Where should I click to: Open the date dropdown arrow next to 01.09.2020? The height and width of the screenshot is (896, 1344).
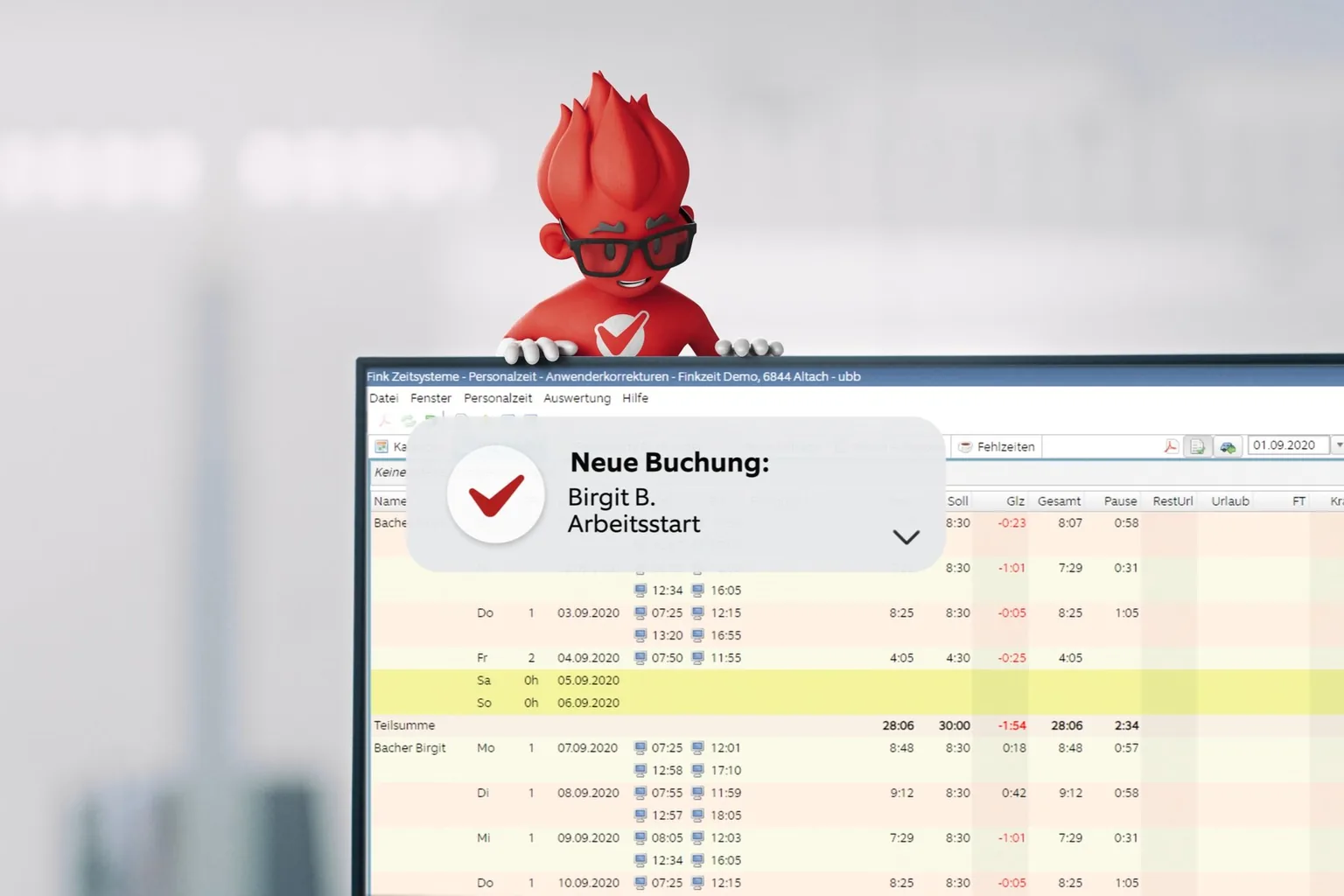coord(1338,445)
